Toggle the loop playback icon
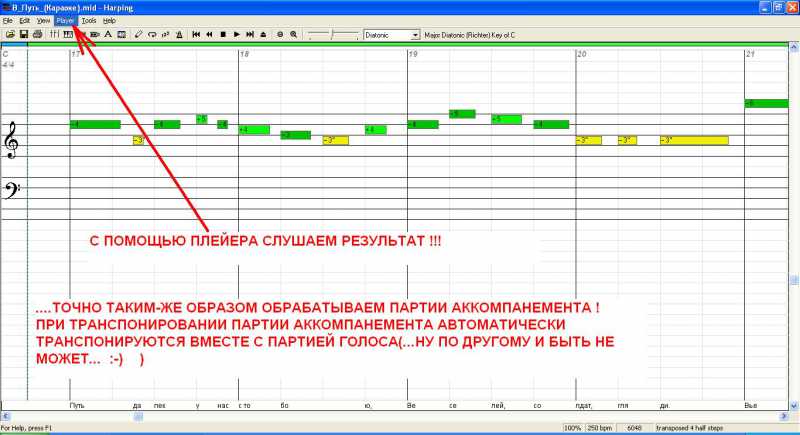800x435 pixels. click(152, 35)
